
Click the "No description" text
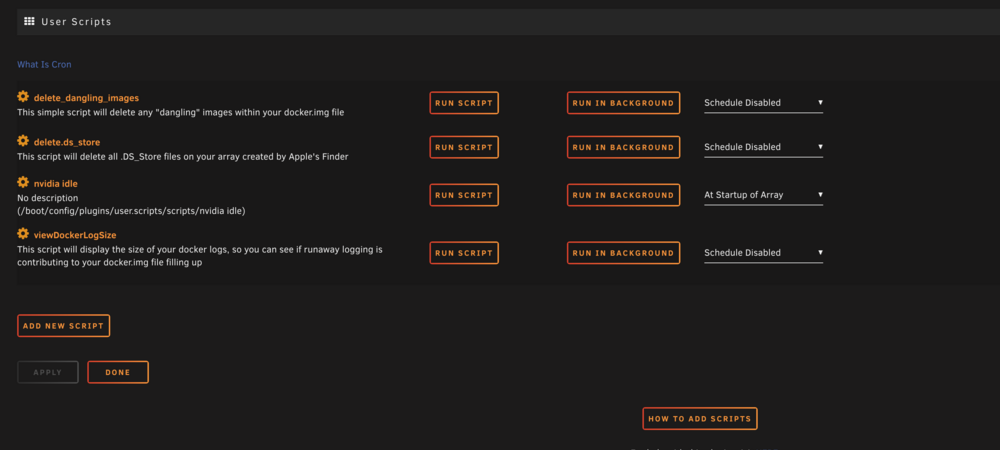click(x=48, y=198)
